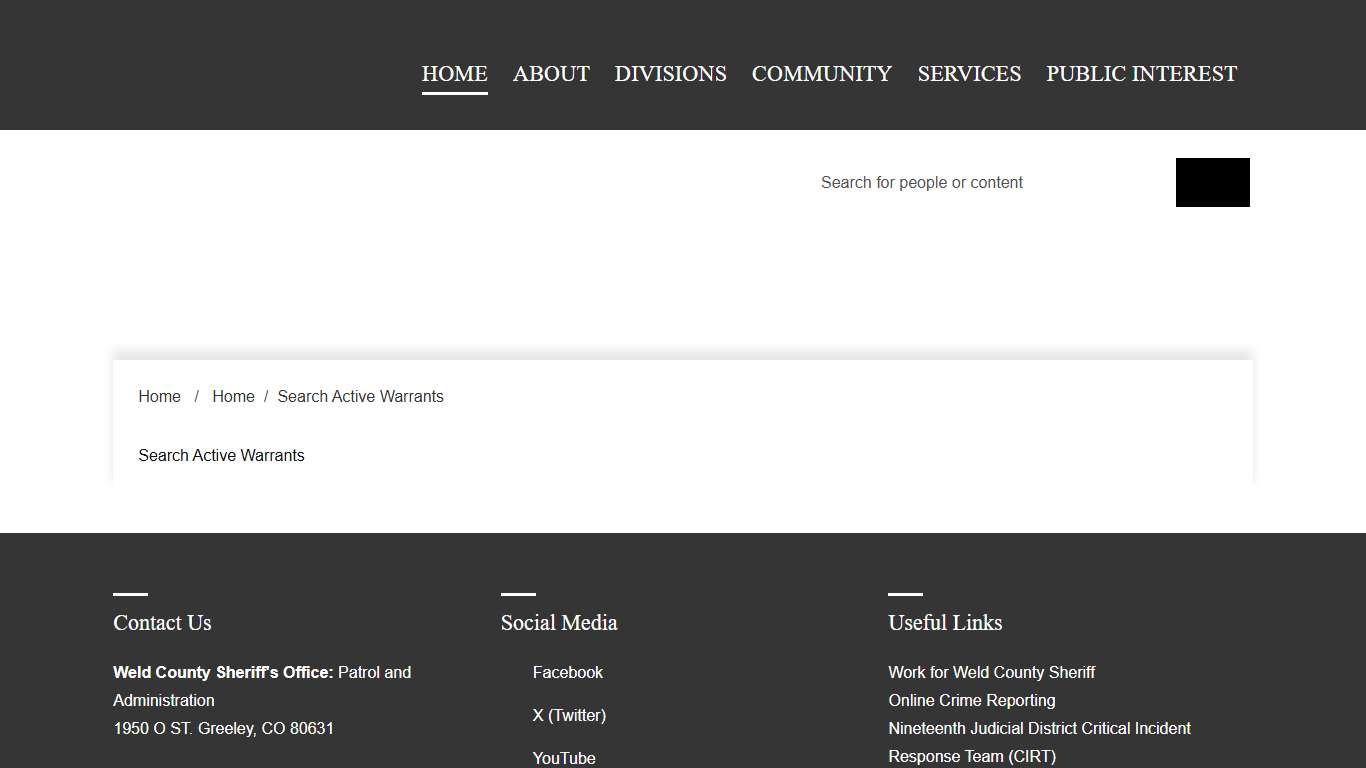Open the search button next to search field
The width and height of the screenshot is (1366, 768).
(1212, 182)
